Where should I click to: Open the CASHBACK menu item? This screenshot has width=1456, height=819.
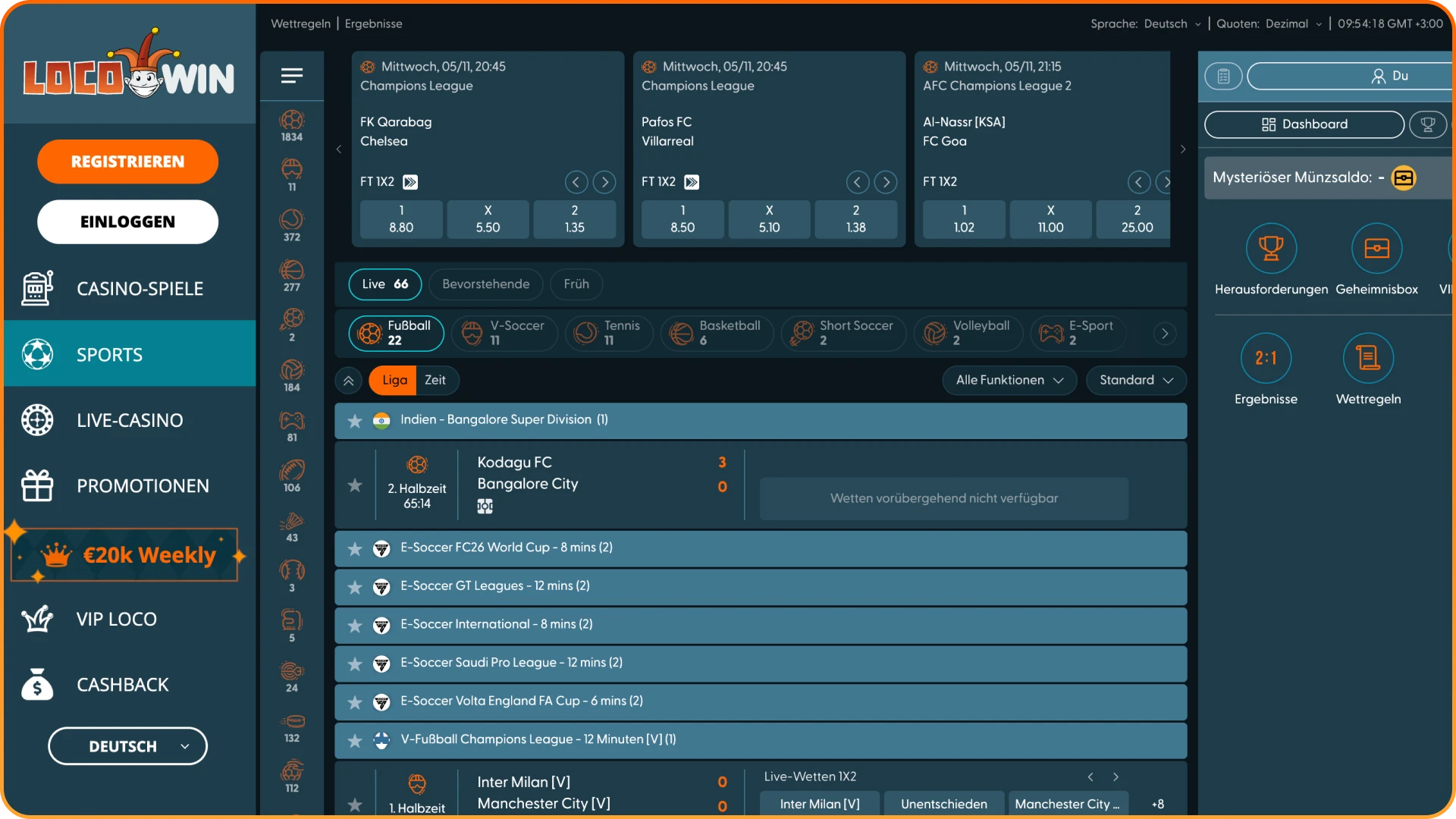tap(129, 684)
